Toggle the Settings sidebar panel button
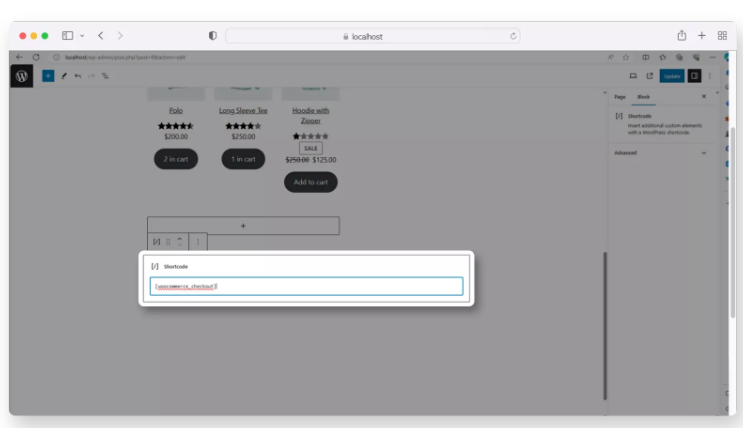Image resolution: width=743 pixels, height=428 pixels. [694, 76]
